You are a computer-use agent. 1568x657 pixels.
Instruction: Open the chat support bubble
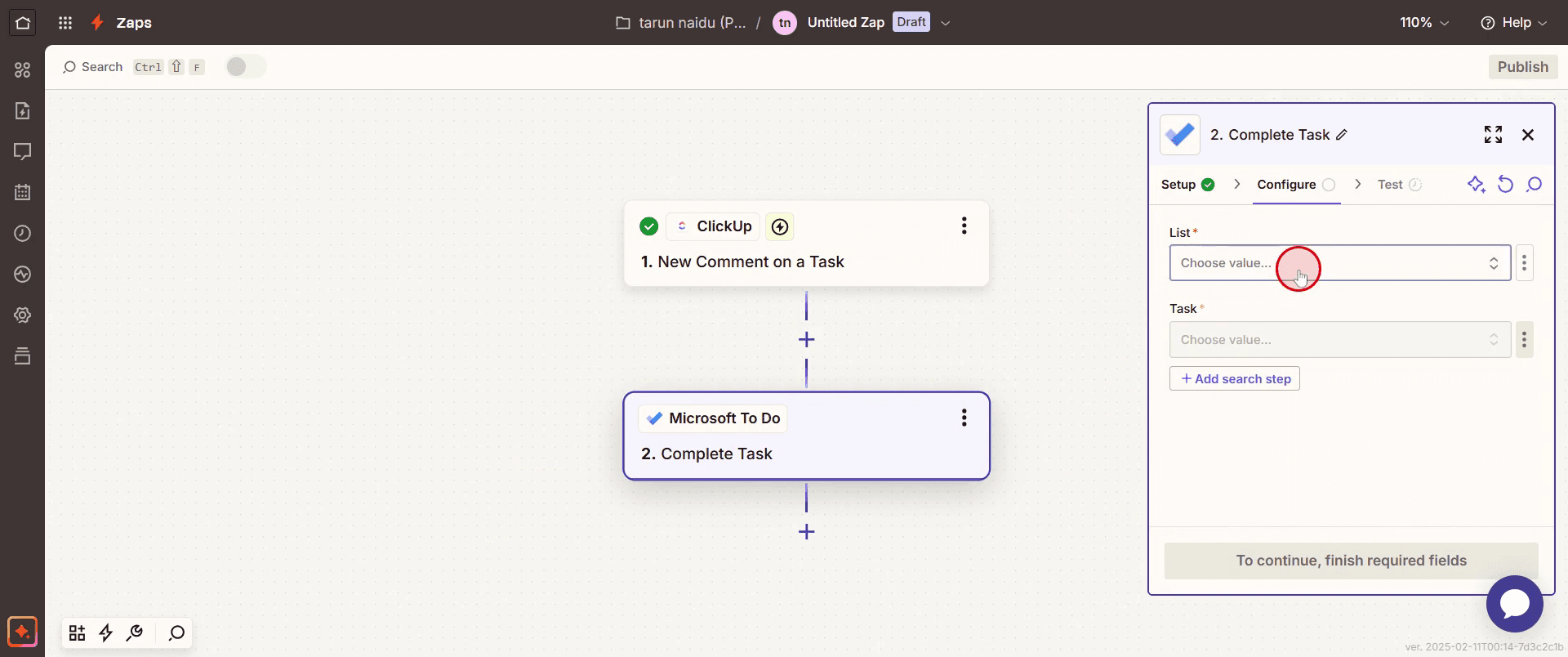tap(1515, 604)
